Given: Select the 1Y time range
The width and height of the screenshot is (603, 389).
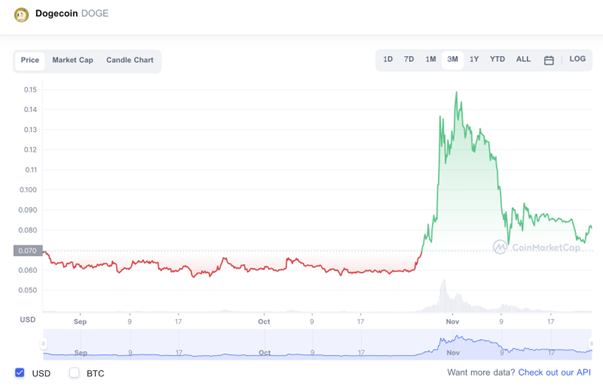Looking at the screenshot, I should (474, 60).
